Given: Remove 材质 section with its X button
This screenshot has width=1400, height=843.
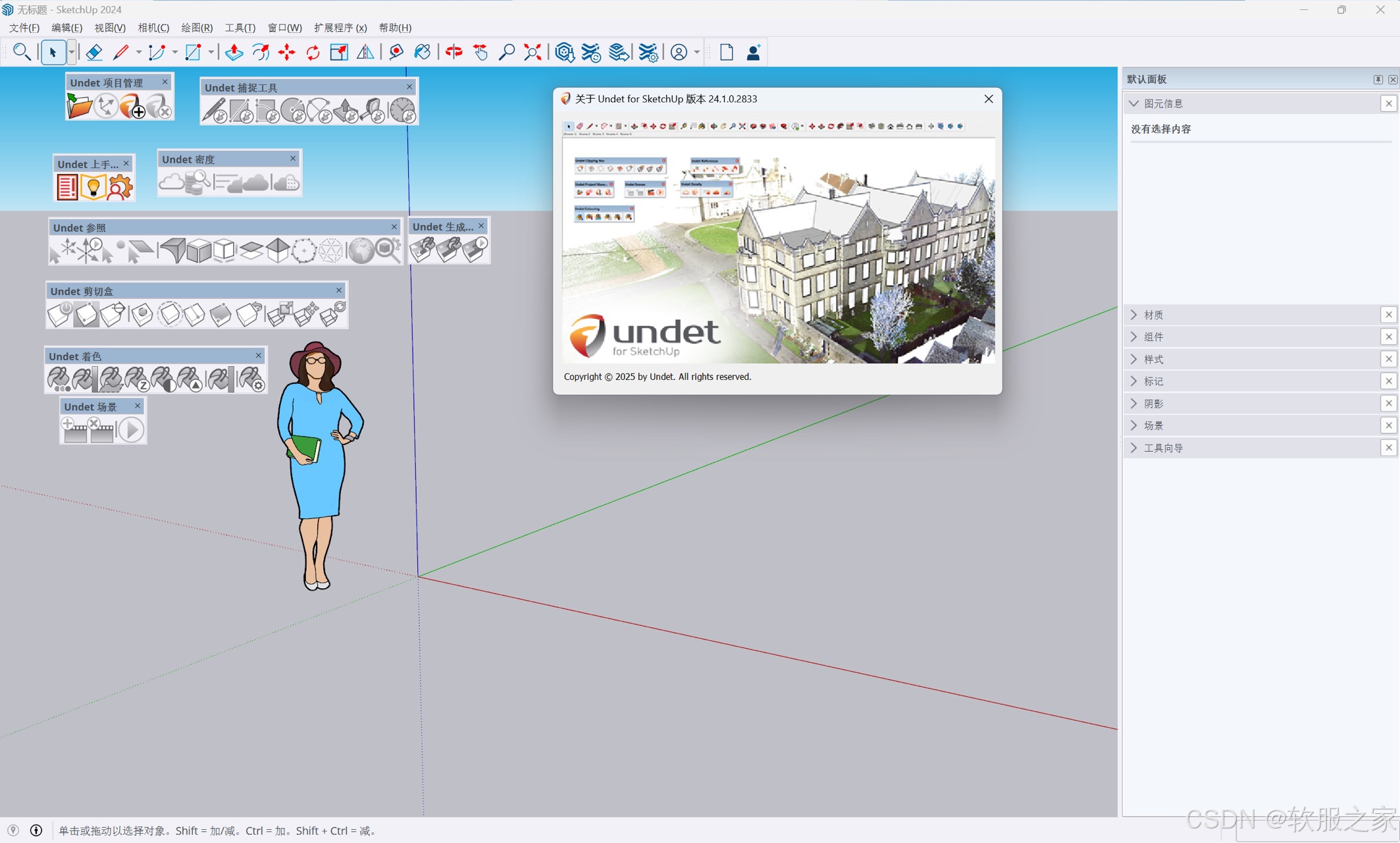Looking at the screenshot, I should point(1388,315).
